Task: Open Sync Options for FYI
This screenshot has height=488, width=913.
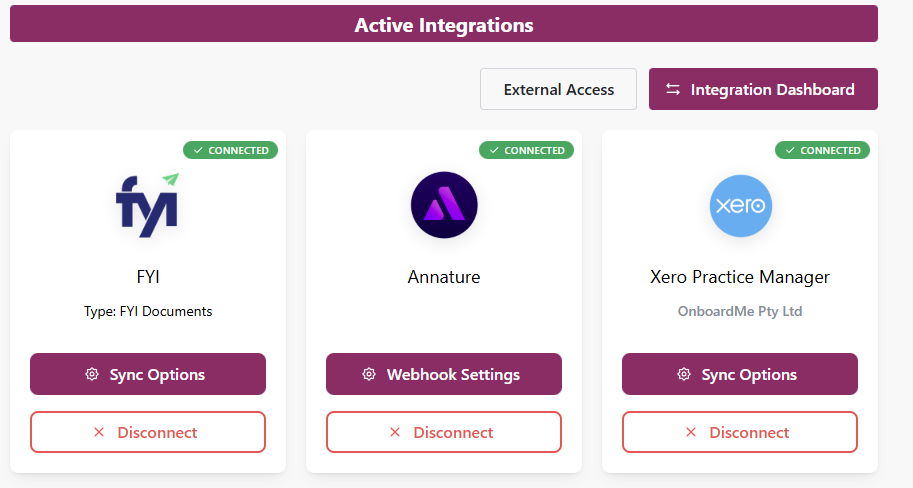Action: pyautogui.click(x=148, y=374)
